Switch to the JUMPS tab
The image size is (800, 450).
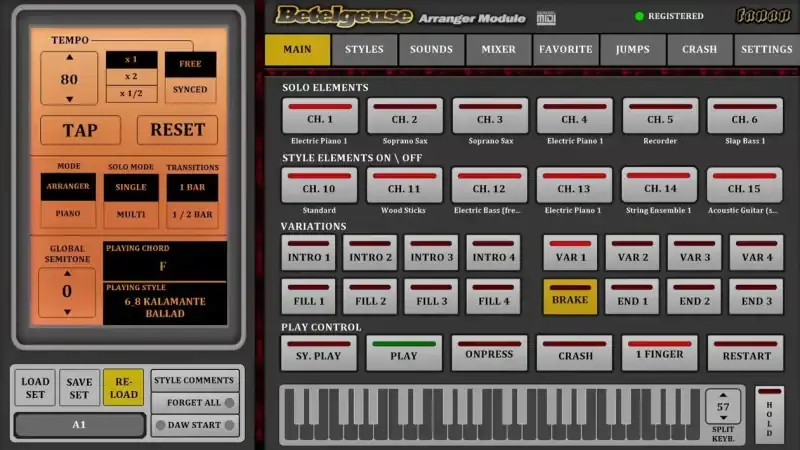tap(633, 49)
